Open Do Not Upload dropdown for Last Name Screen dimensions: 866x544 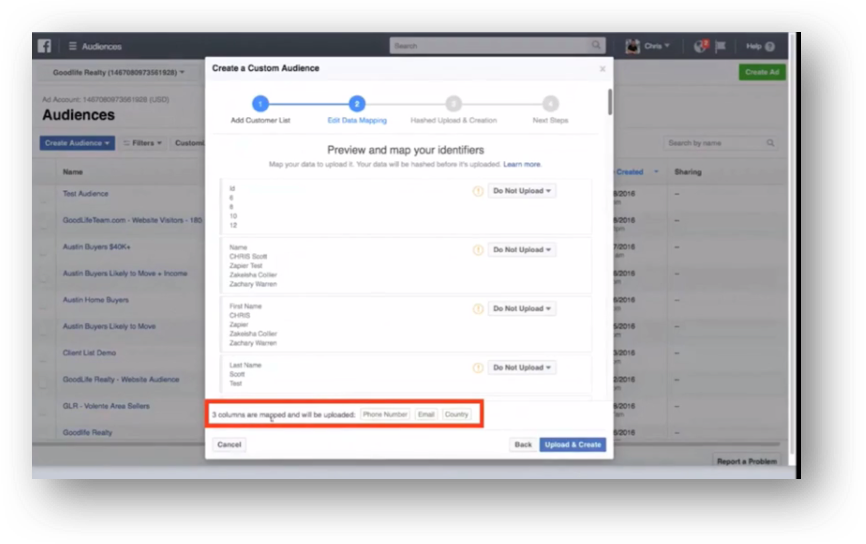[x=521, y=367]
